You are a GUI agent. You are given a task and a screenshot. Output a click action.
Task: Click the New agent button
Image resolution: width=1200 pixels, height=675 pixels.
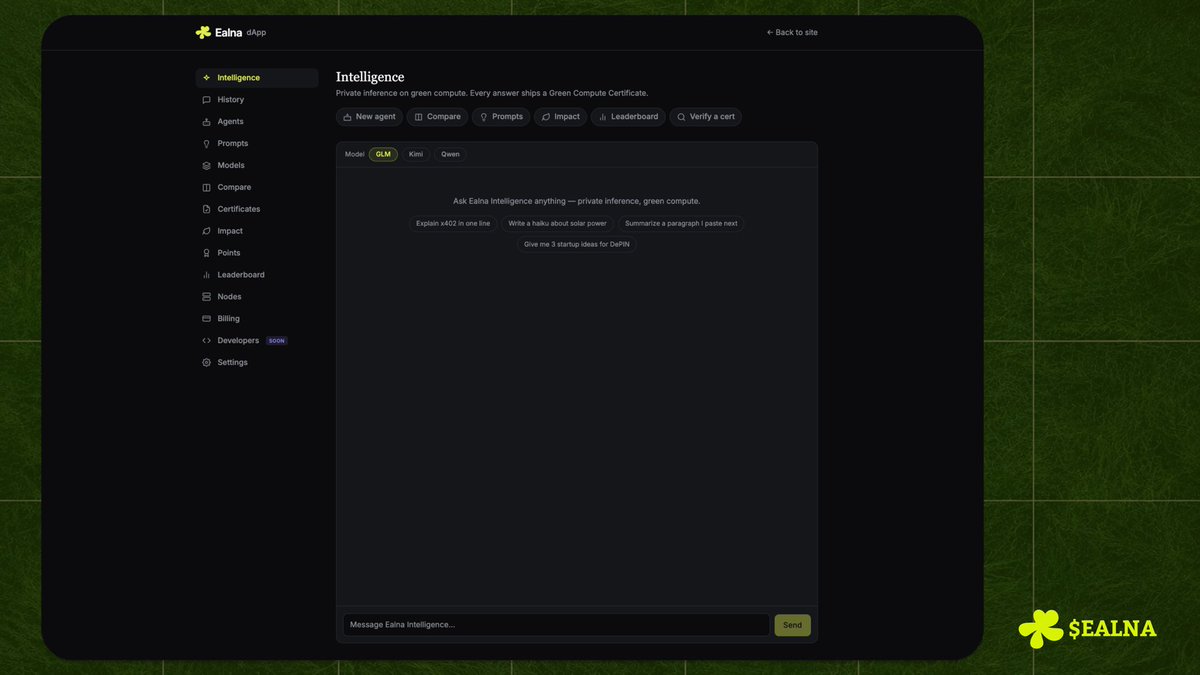pyautogui.click(x=369, y=117)
